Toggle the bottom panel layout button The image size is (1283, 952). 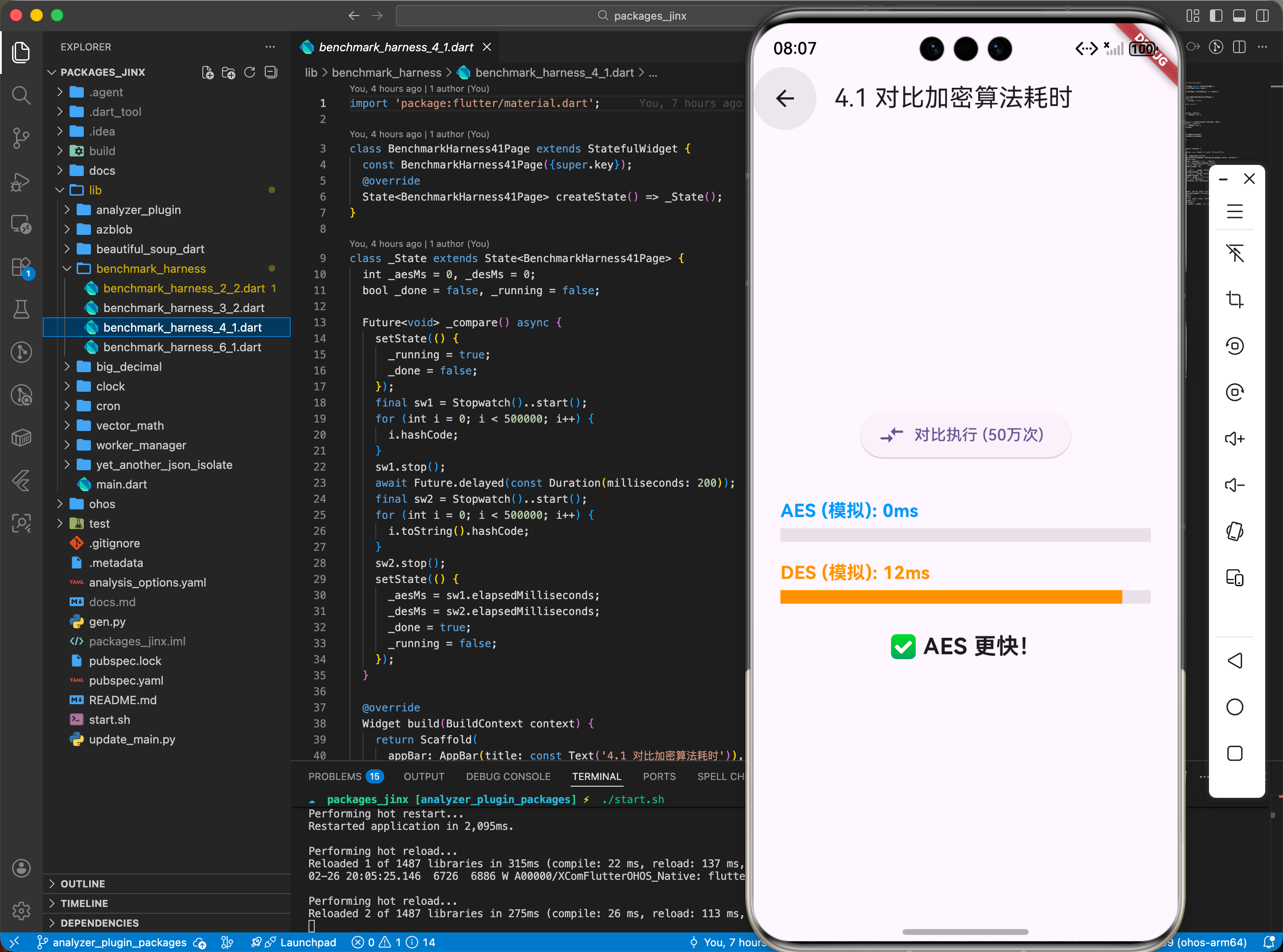[1238, 16]
